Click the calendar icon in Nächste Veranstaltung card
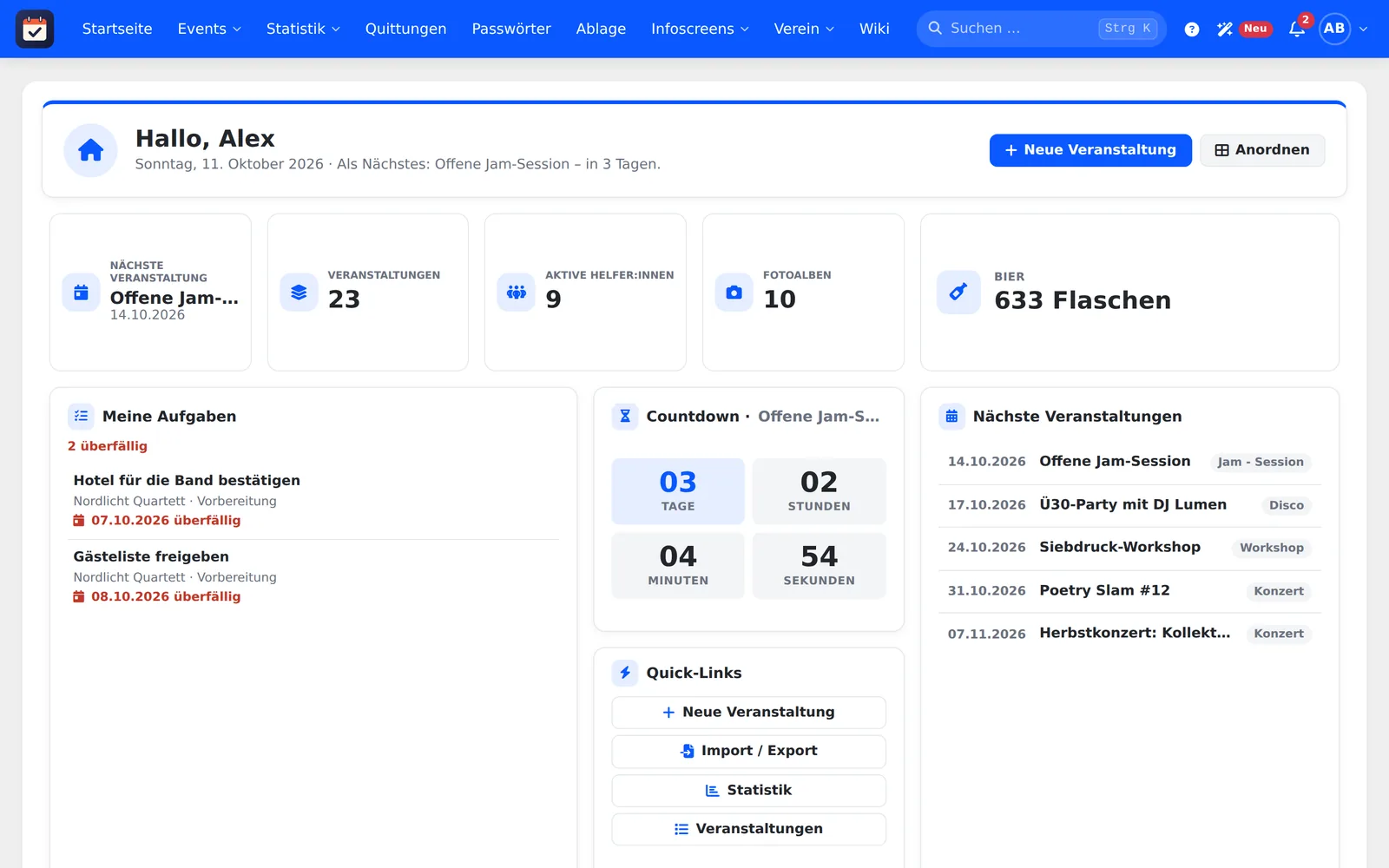The height and width of the screenshot is (868, 1389). coord(81,292)
